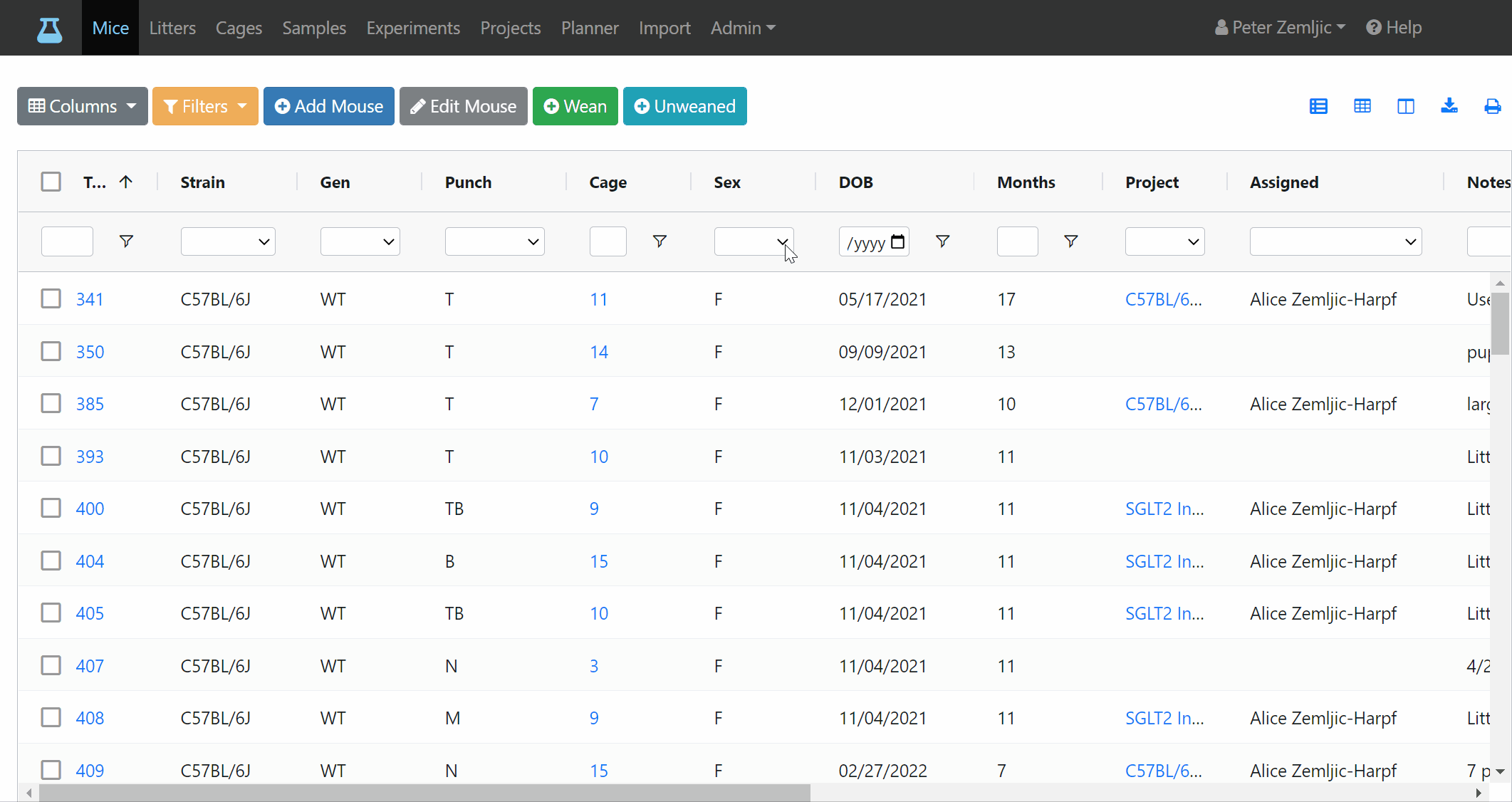Open the Admin menu
The image size is (1512, 802).
point(743,28)
